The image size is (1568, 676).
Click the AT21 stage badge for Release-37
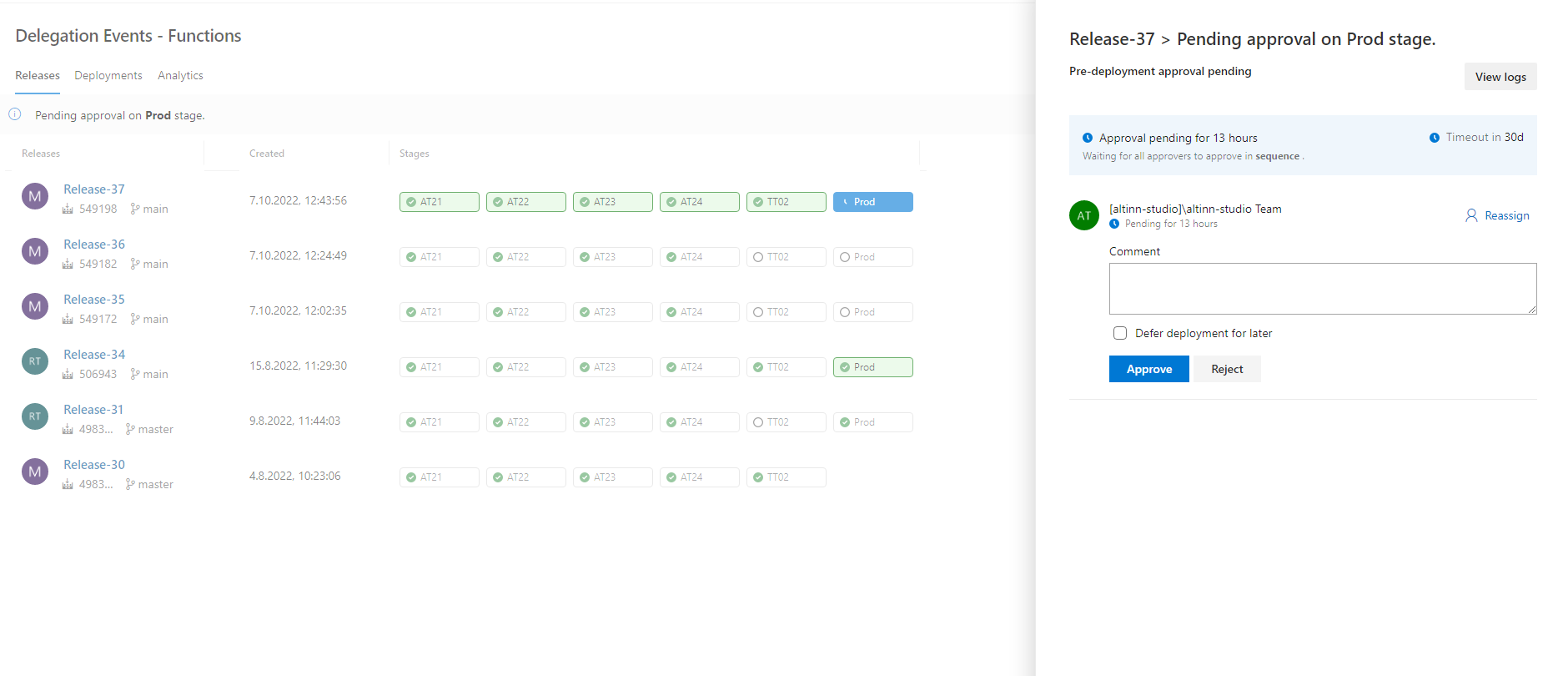click(439, 202)
